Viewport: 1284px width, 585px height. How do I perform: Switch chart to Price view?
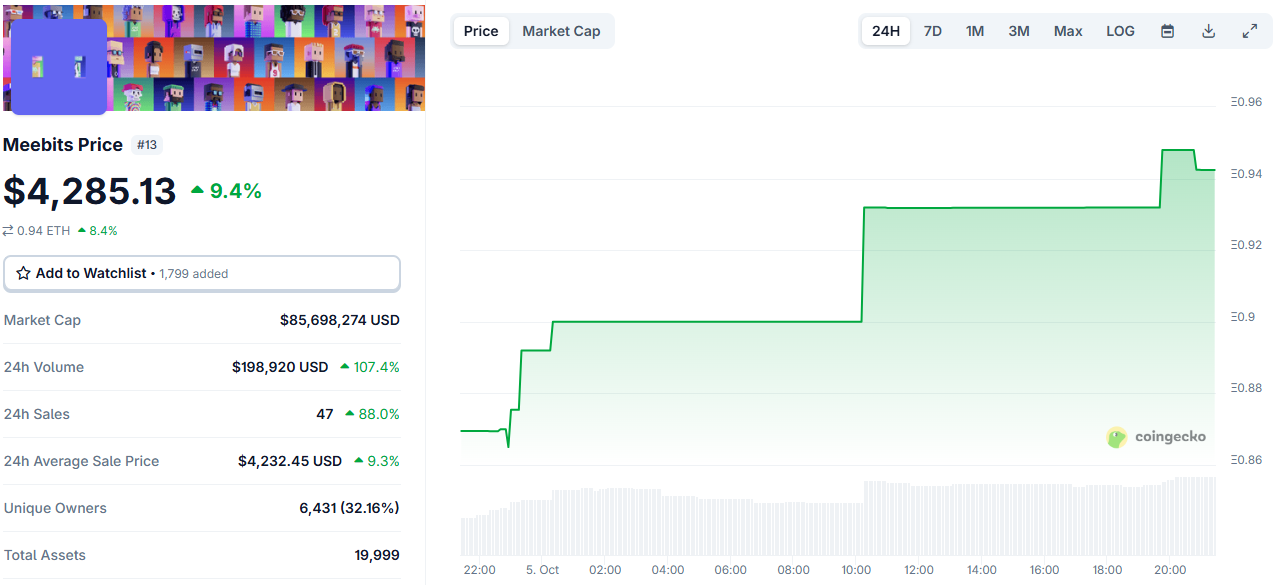[x=481, y=31]
